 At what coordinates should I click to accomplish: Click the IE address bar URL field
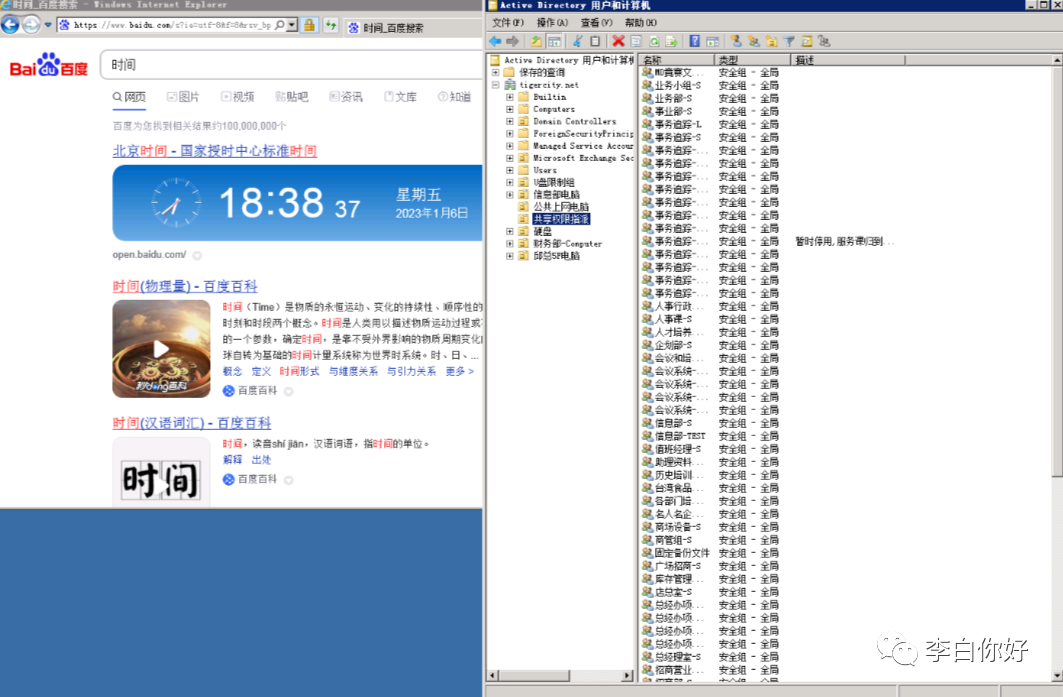click(172, 25)
